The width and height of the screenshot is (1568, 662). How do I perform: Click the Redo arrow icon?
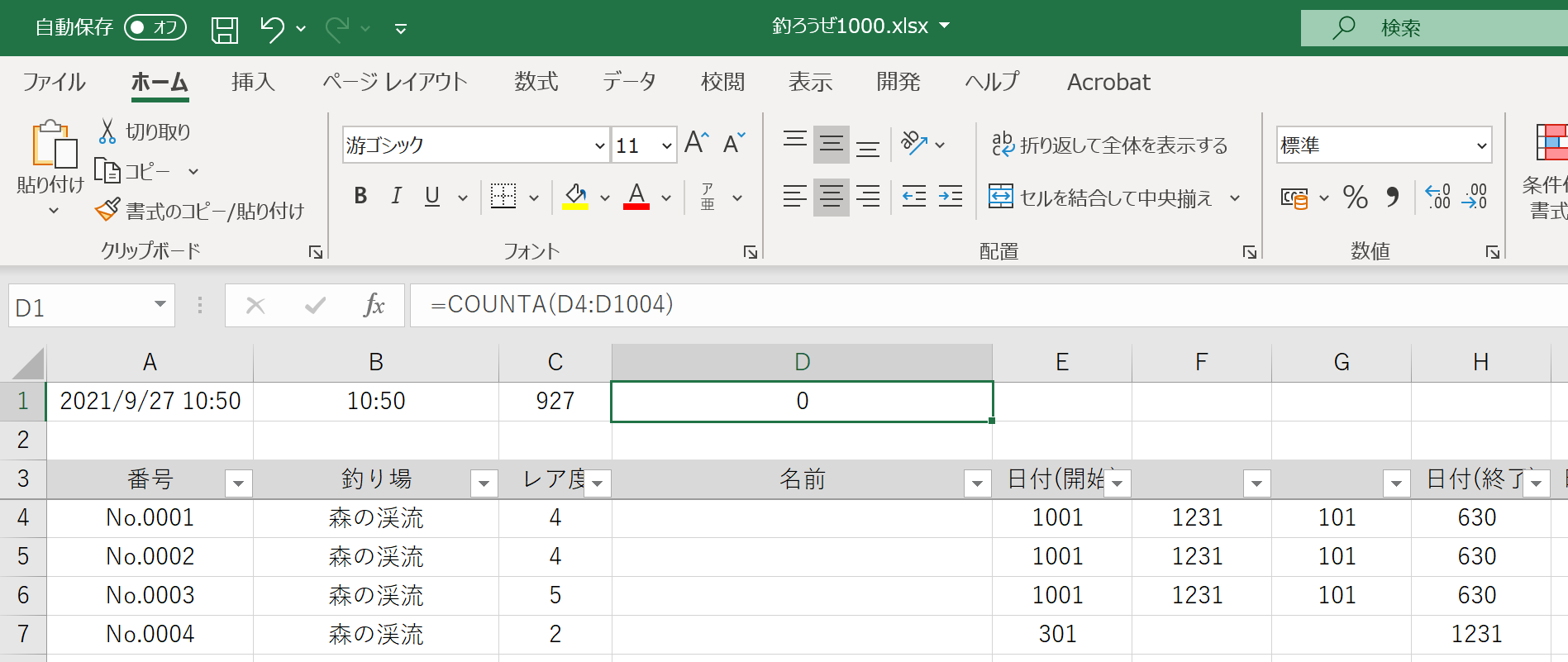[336, 29]
